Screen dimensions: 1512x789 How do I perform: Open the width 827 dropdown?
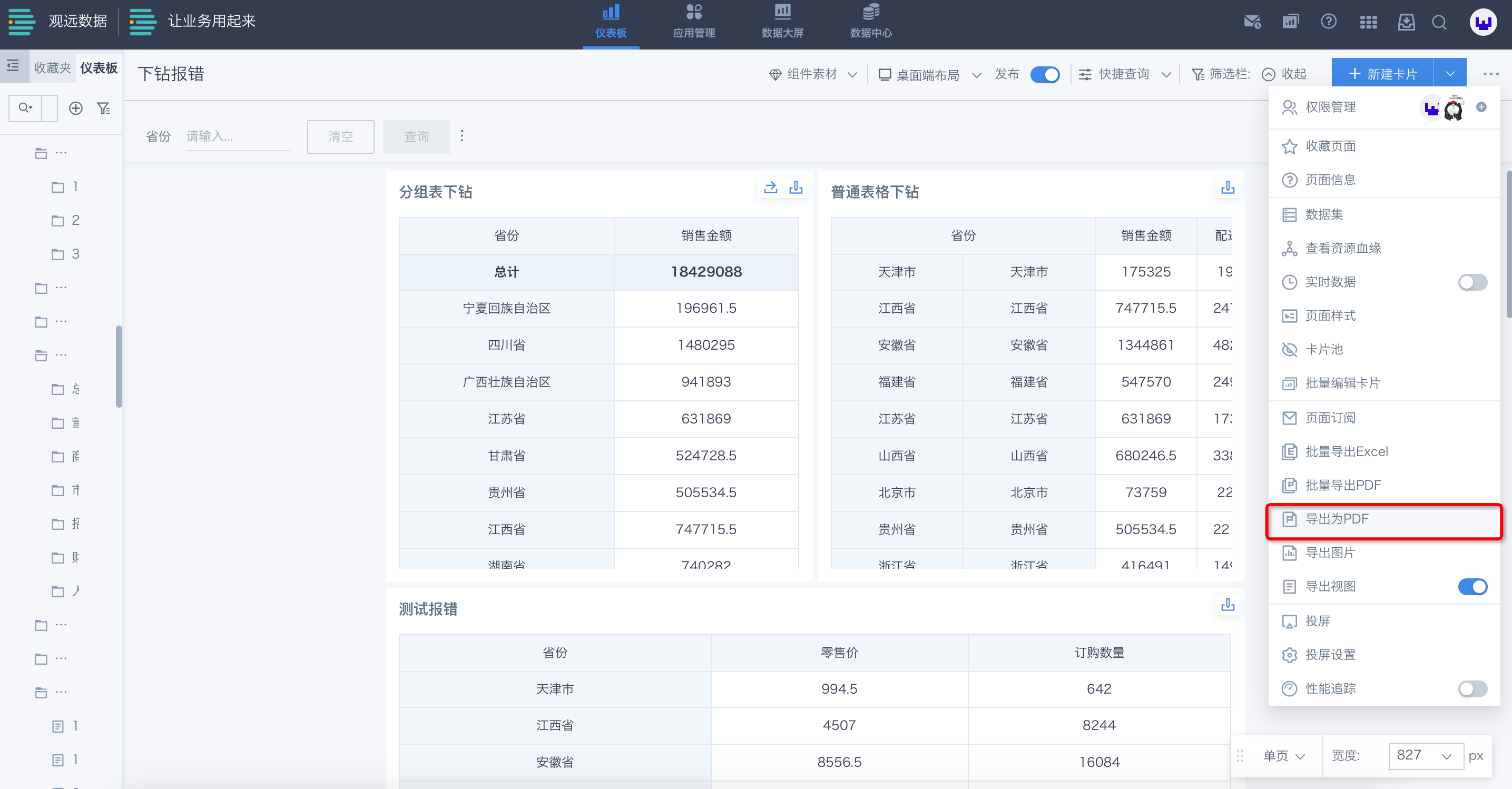(1426, 756)
